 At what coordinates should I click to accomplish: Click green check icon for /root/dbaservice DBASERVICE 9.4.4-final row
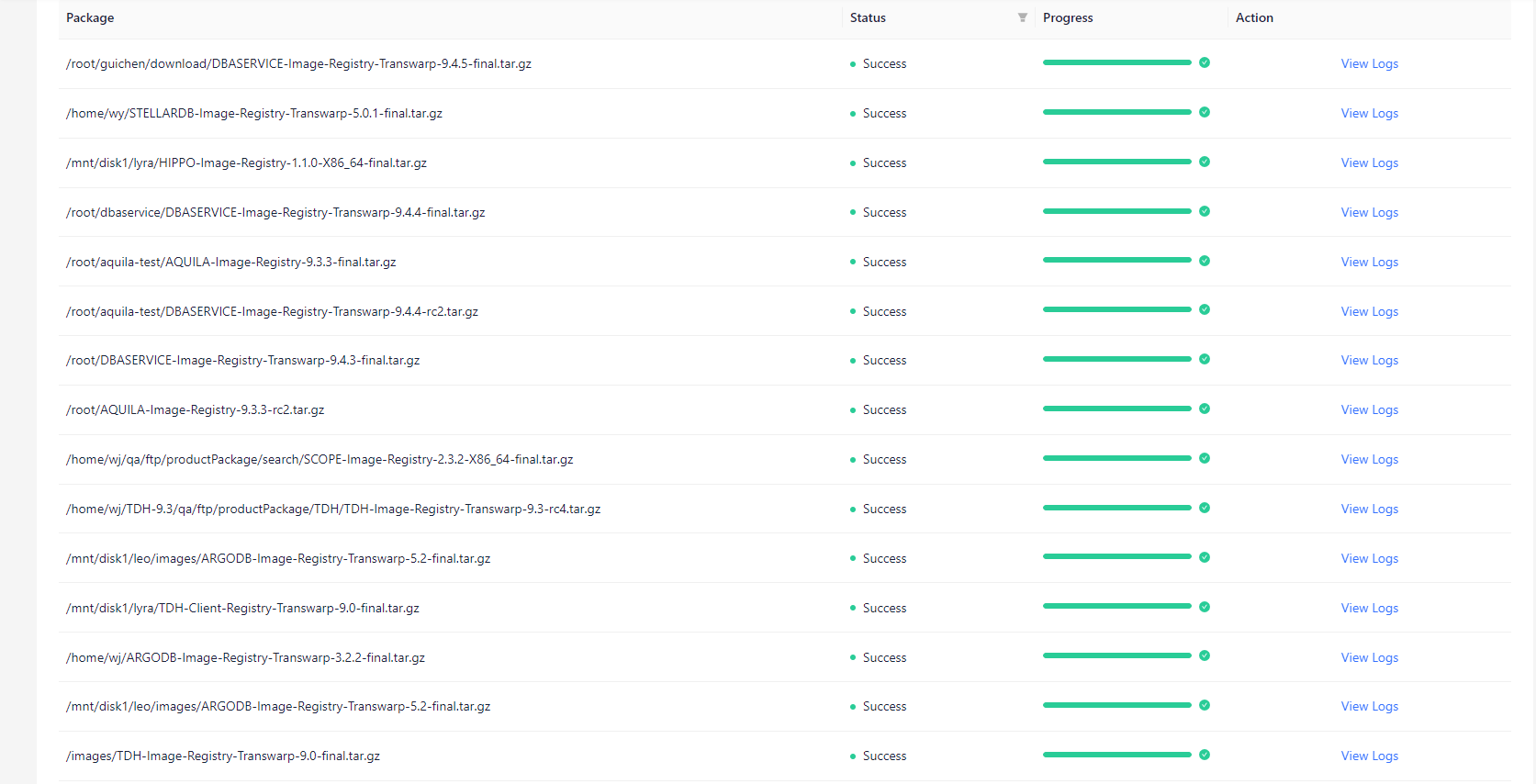point(1205,211)
